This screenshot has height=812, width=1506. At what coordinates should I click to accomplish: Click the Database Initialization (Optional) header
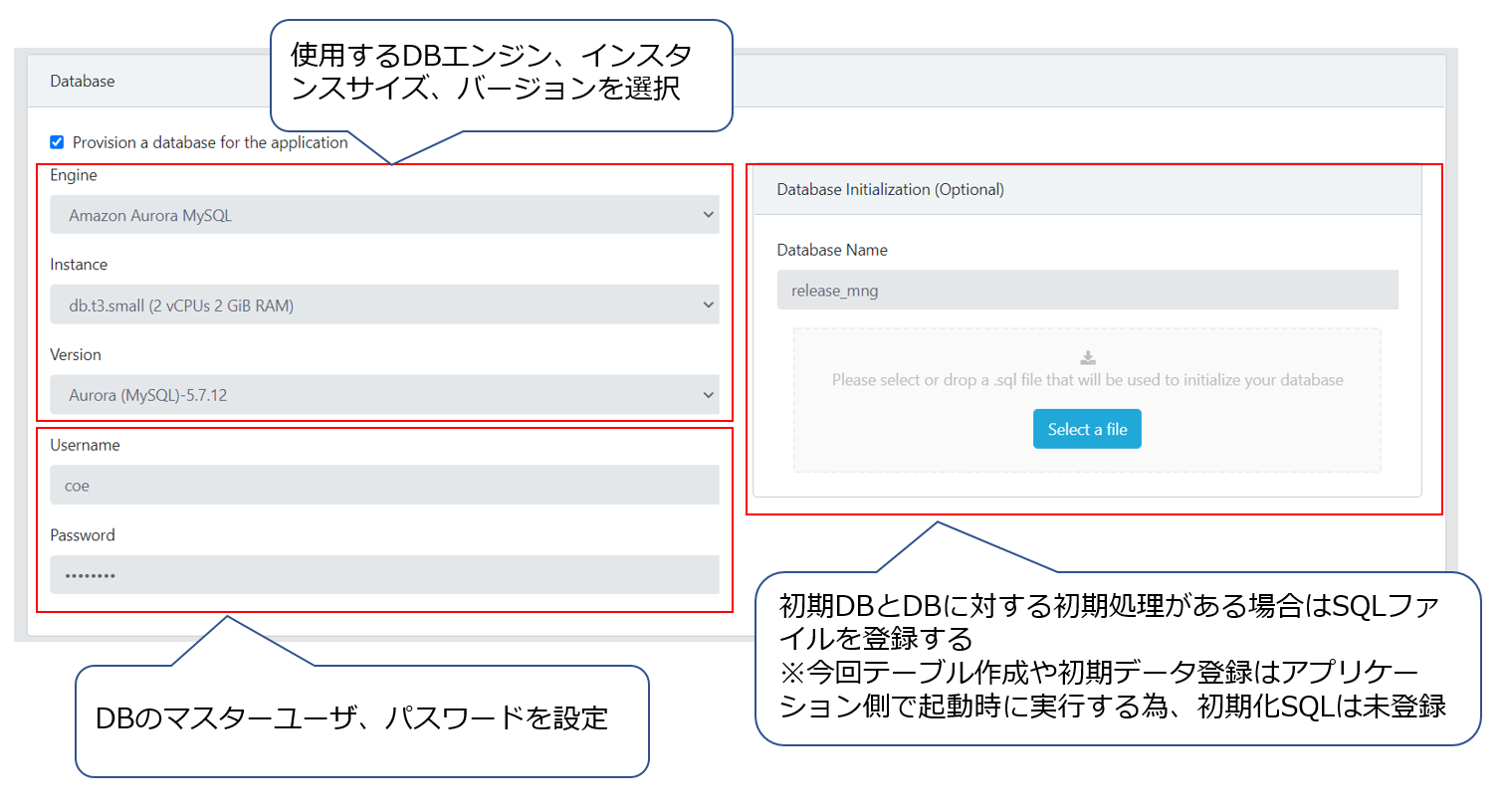click(890, 190)
